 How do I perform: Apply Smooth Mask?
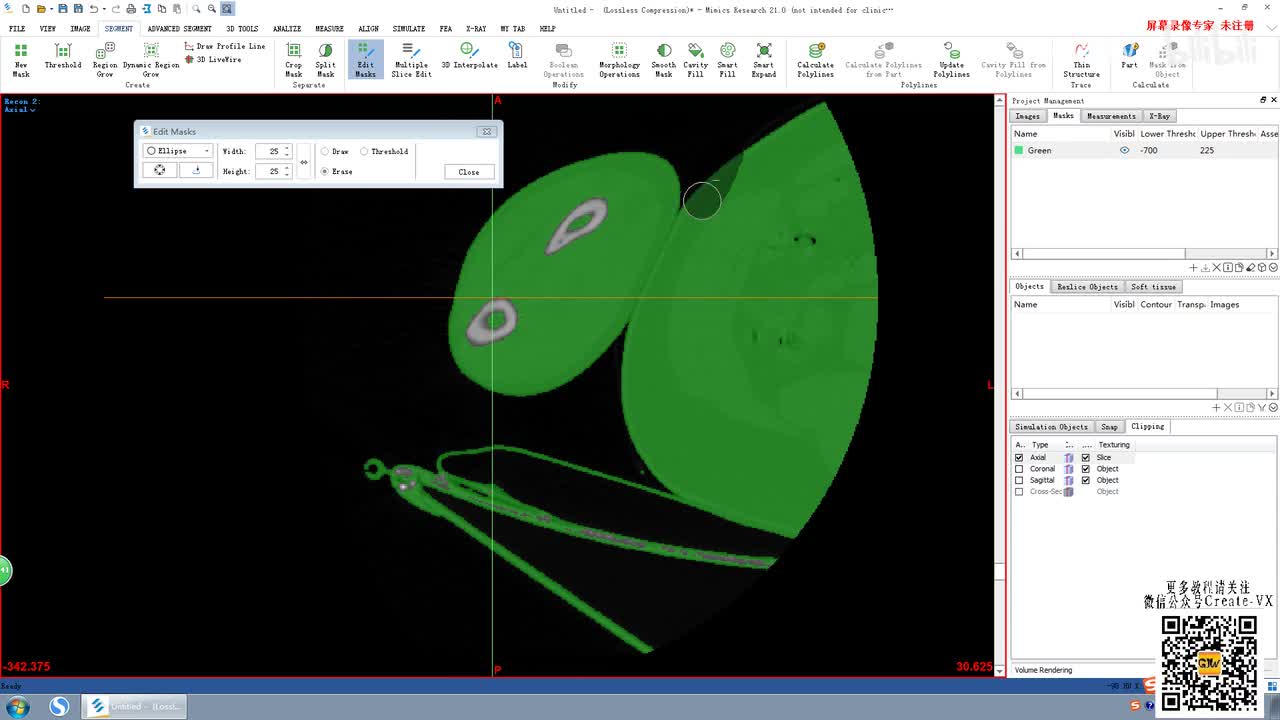pos(664,60)
